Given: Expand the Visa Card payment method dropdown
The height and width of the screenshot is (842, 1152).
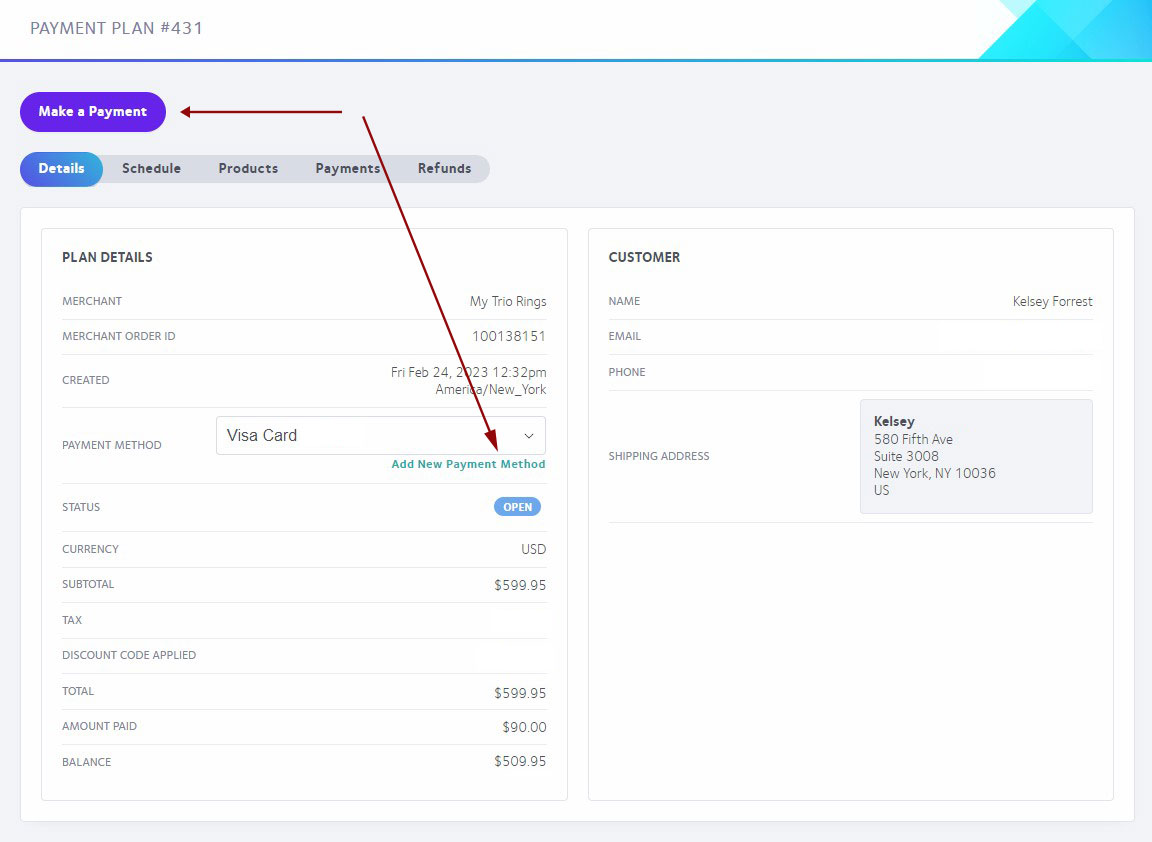Looking at the screenshot, I should 381,436.
